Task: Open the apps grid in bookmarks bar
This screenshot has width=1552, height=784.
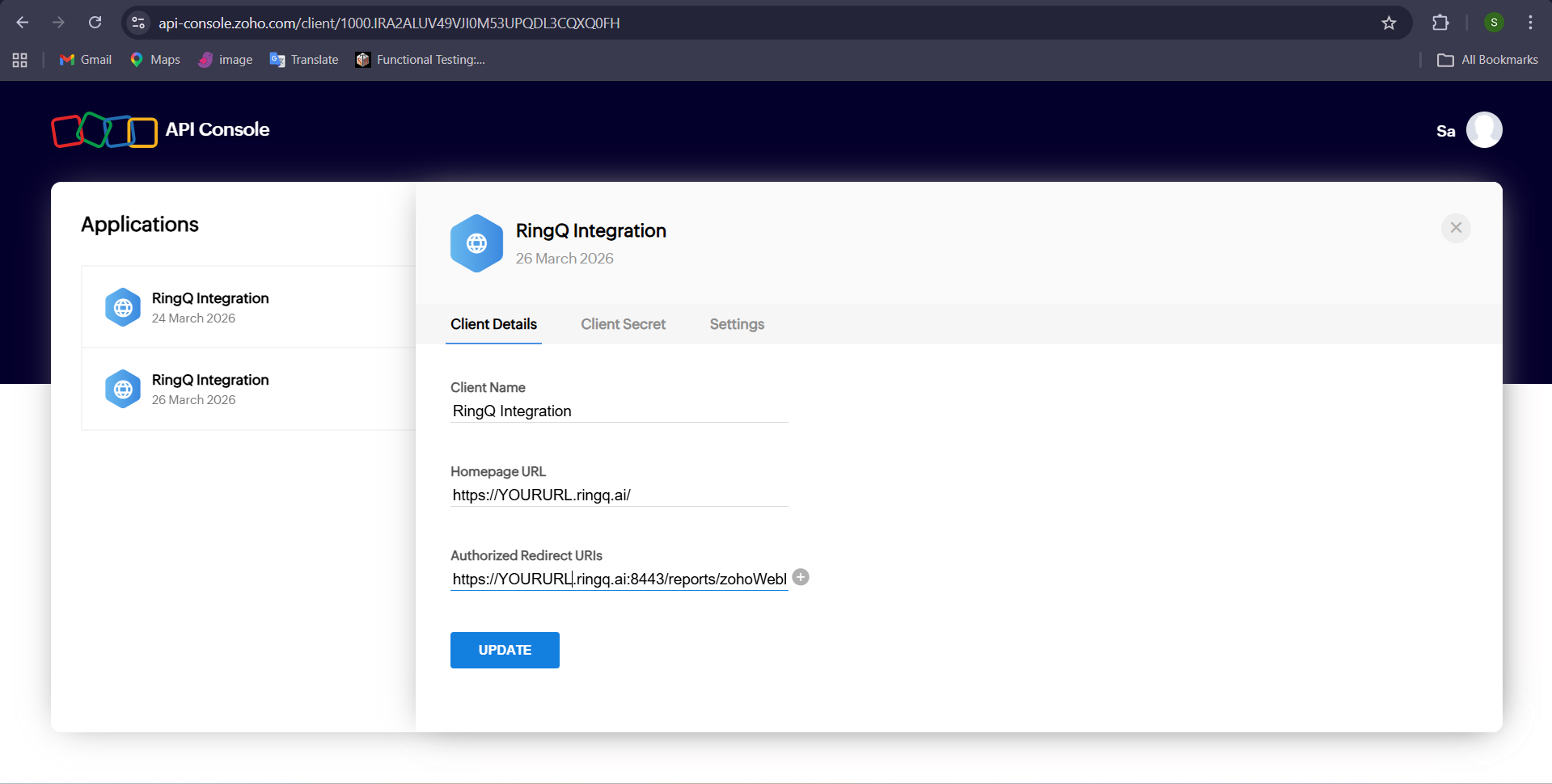Action: (x=20, y=60)
